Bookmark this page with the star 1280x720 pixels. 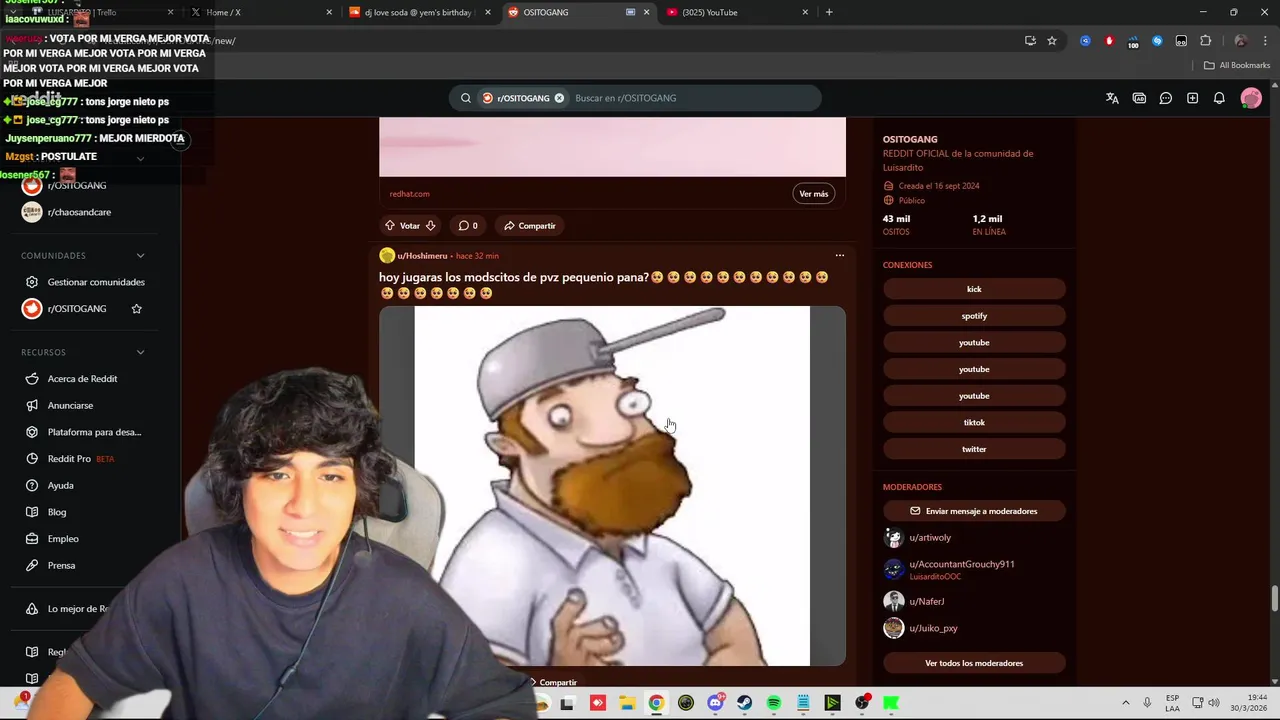1052,41
